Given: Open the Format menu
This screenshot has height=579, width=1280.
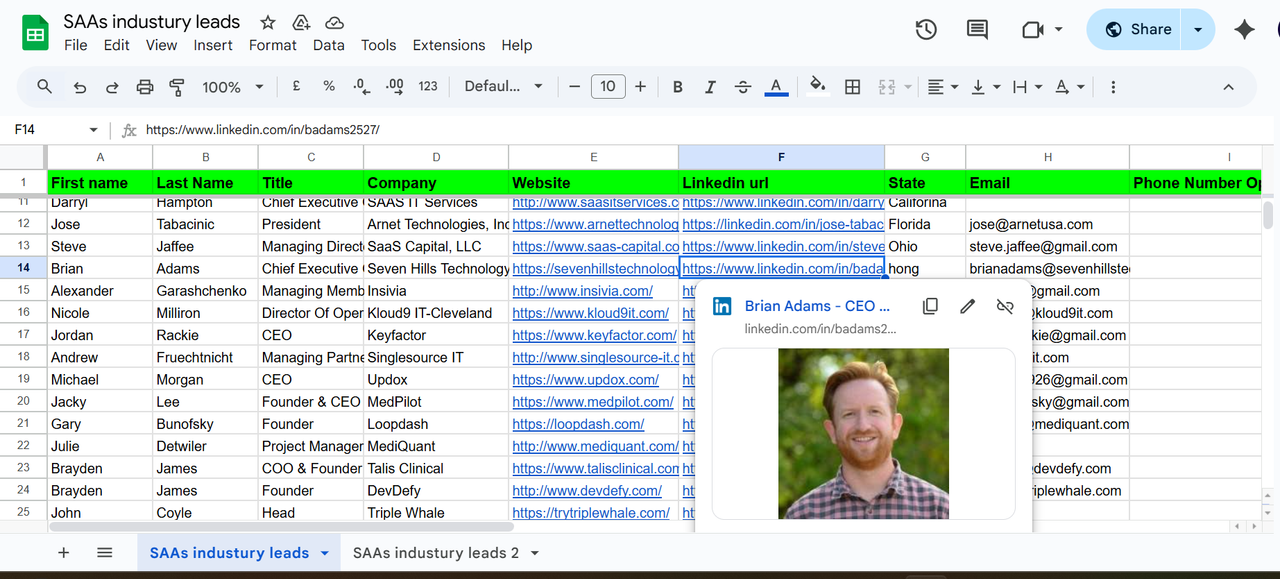Looking at the screenshot, I should coord(273,45).
